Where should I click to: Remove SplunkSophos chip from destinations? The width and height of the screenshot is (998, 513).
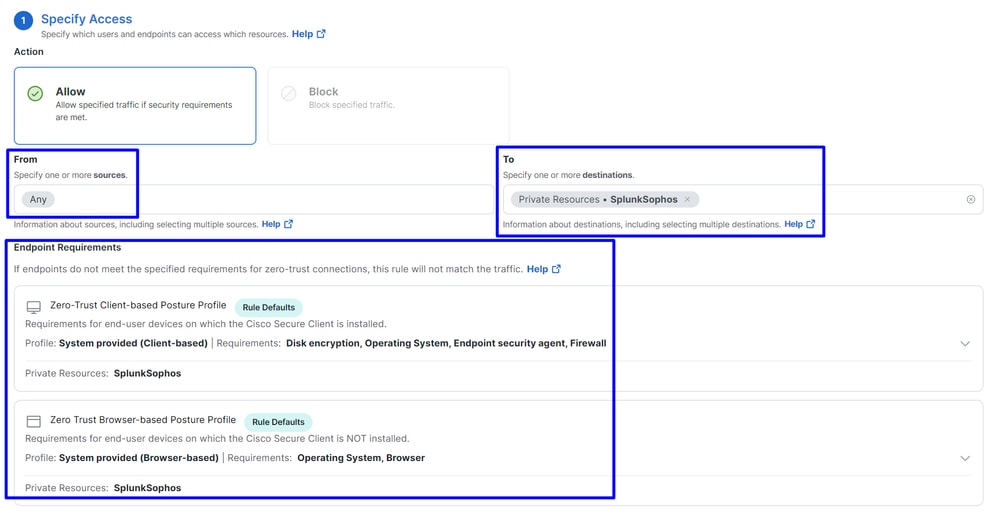[687, 199]
